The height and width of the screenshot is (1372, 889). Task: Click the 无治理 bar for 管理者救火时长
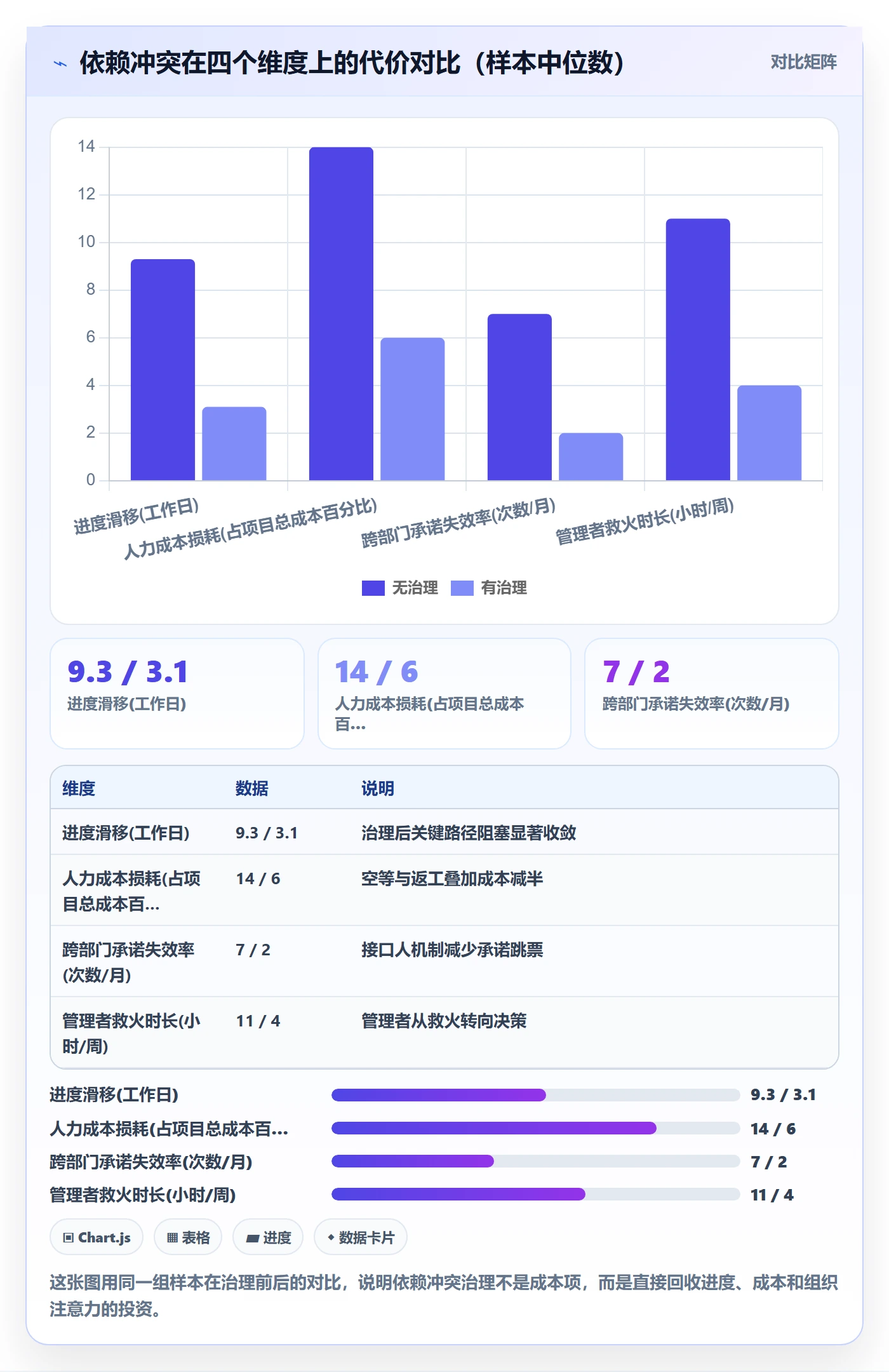click(x=698, y=349)
